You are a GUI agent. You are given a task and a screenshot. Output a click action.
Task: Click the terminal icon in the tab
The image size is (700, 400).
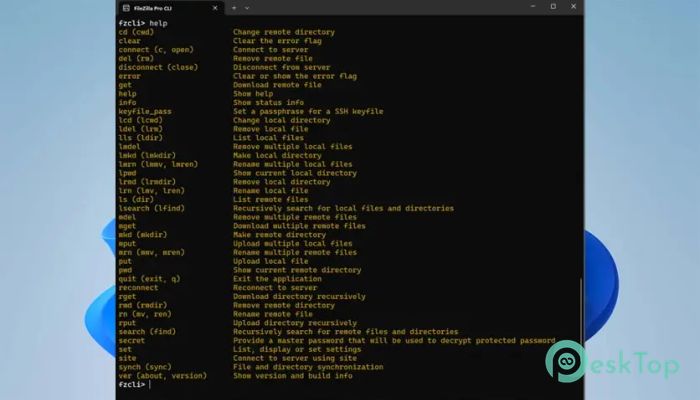(126, 8)
